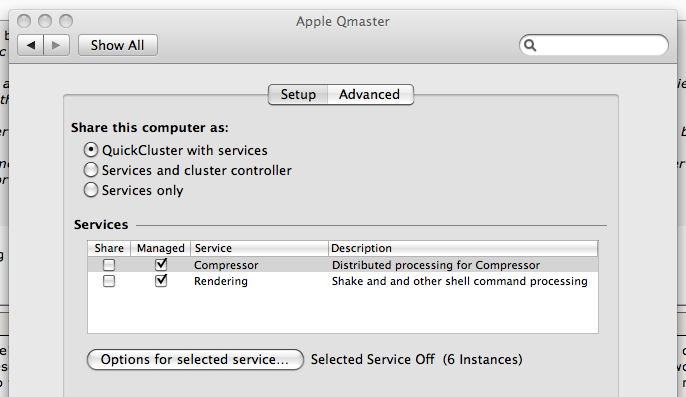Viewport: 686px width, 397px height.
Task: Select the Services only radio button
Action: tap(91, 190)
